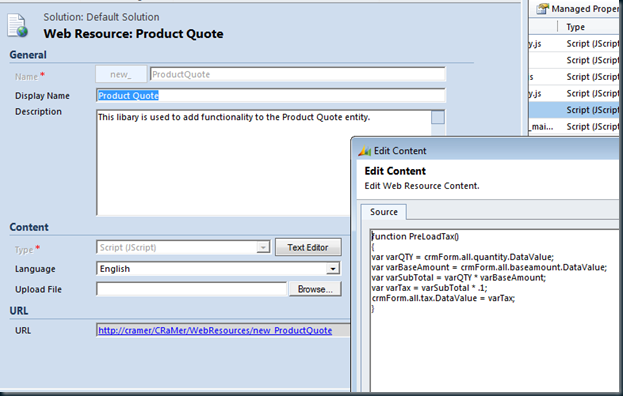Click the Dynamics CRM logo in Edit Content title
The image size is (623, 396).
click(364, 151)
